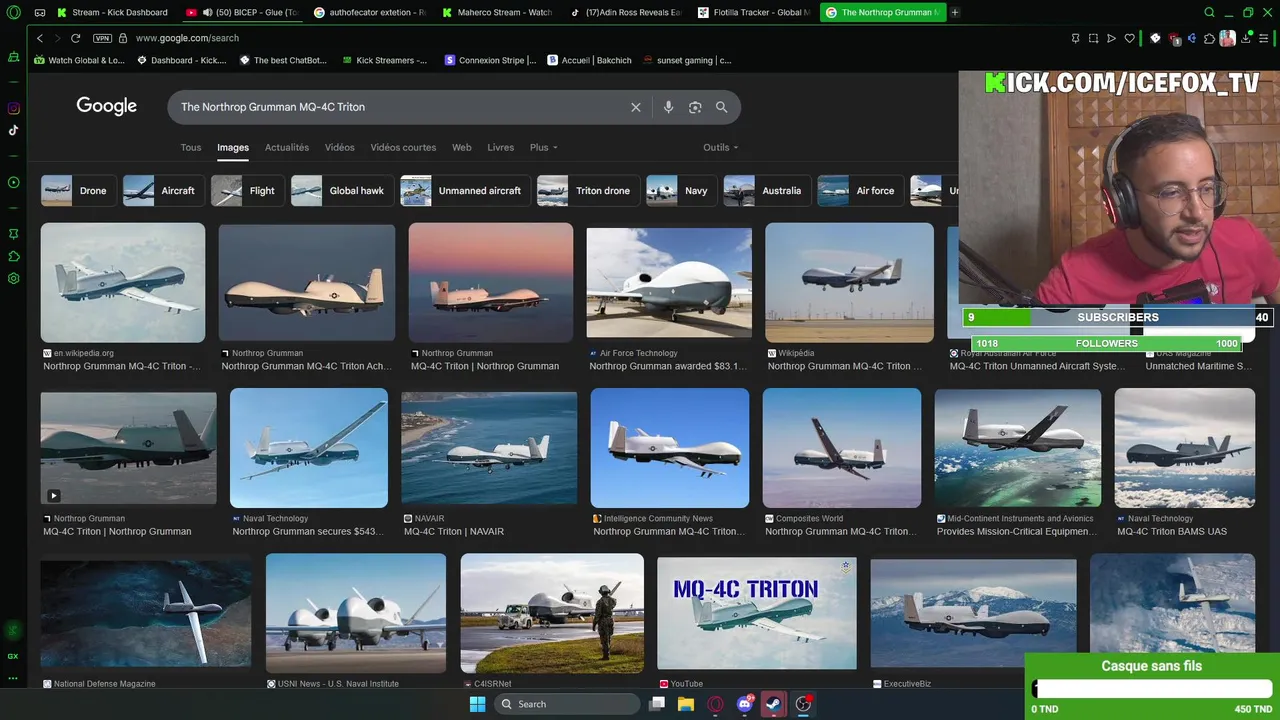The width and height of the screenshot is (1280, 720).
Task: Switch to the Flotilla Tracker tab
Action: 754,12
